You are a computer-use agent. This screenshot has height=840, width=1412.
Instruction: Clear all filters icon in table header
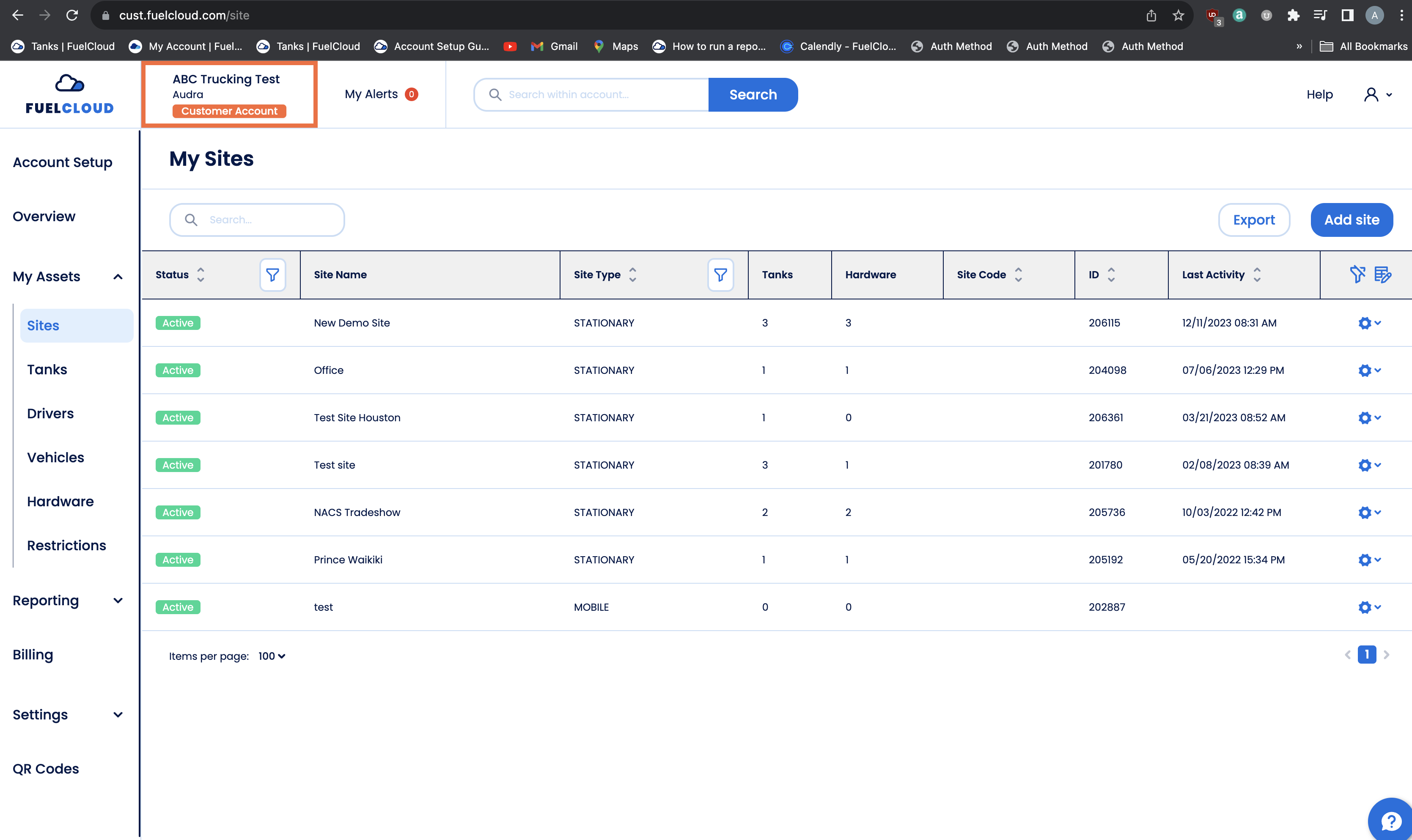click(x=1357, y=275)
